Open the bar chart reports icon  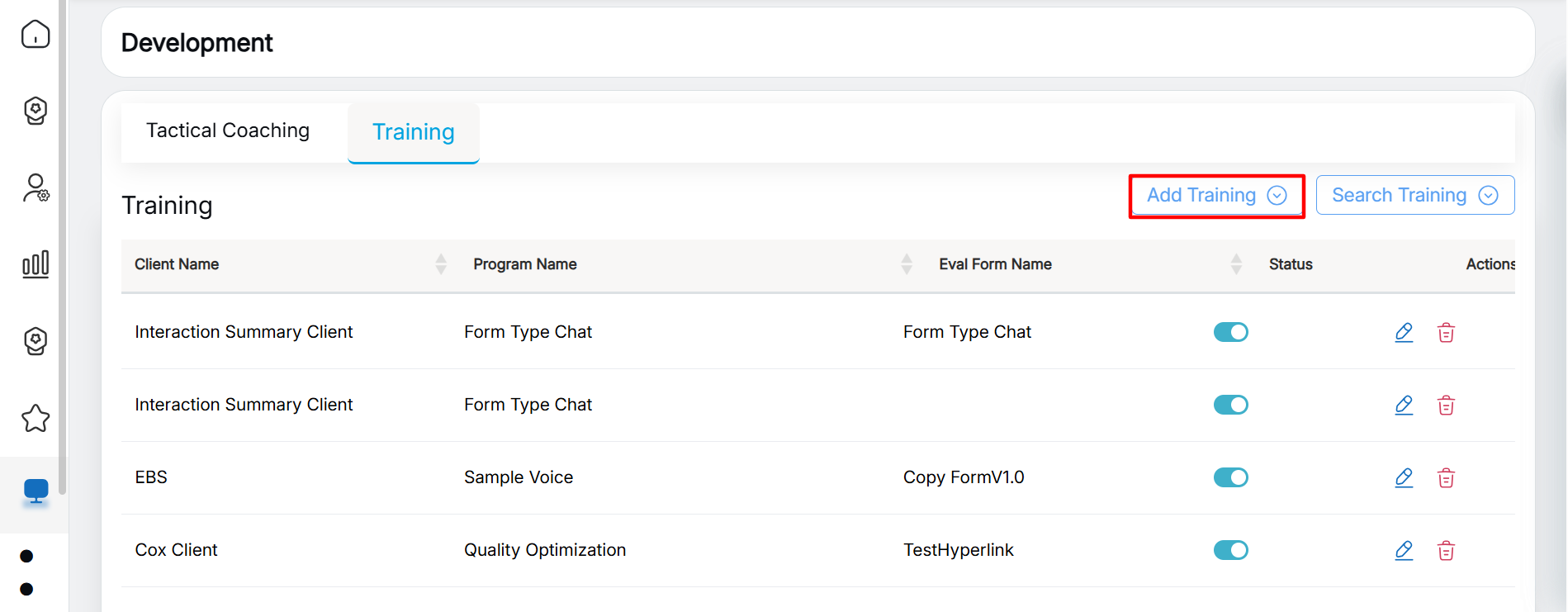click(36, 264)
